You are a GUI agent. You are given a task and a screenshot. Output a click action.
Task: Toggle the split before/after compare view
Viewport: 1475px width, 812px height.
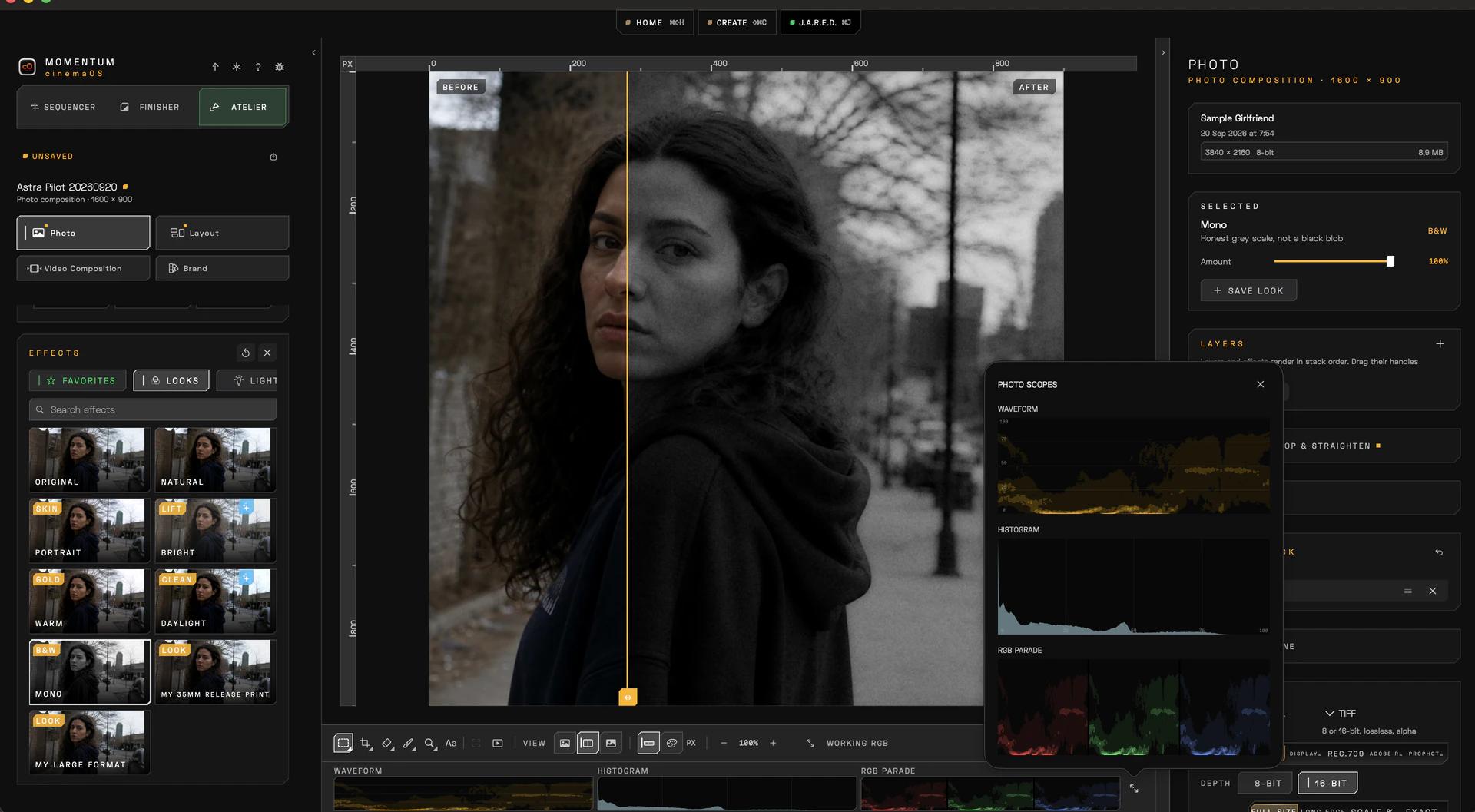[588, 743]
